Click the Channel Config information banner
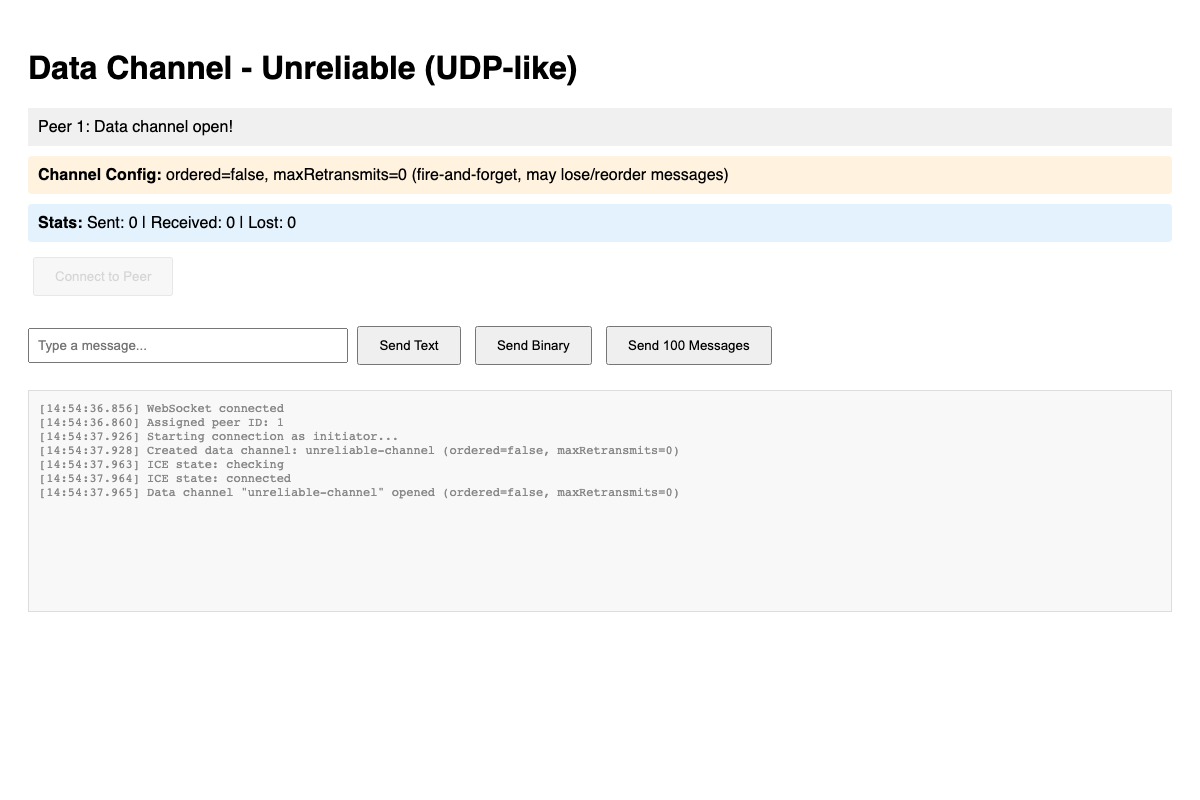Screen dimensions: 1200x800 click(600, 174)
